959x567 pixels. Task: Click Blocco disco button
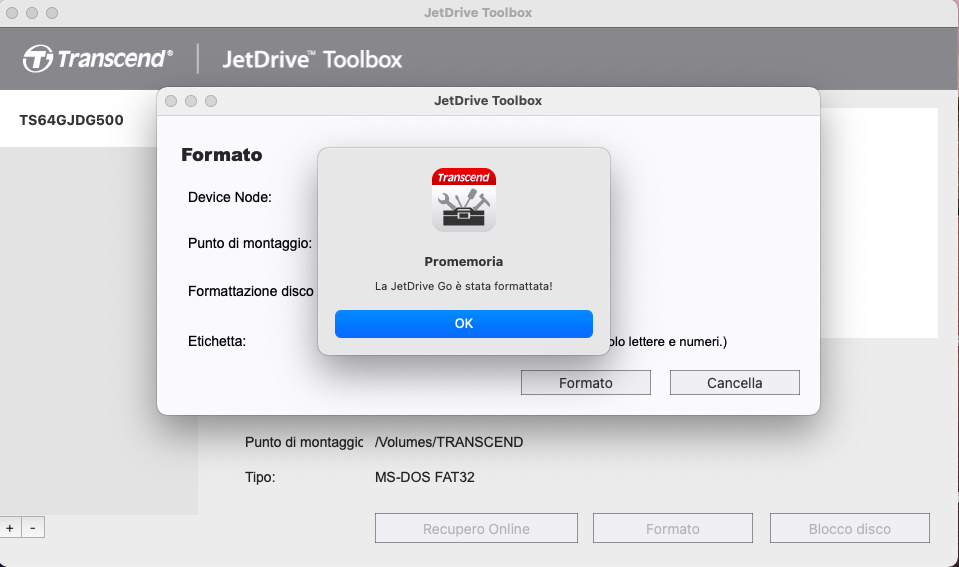[850, 528]
